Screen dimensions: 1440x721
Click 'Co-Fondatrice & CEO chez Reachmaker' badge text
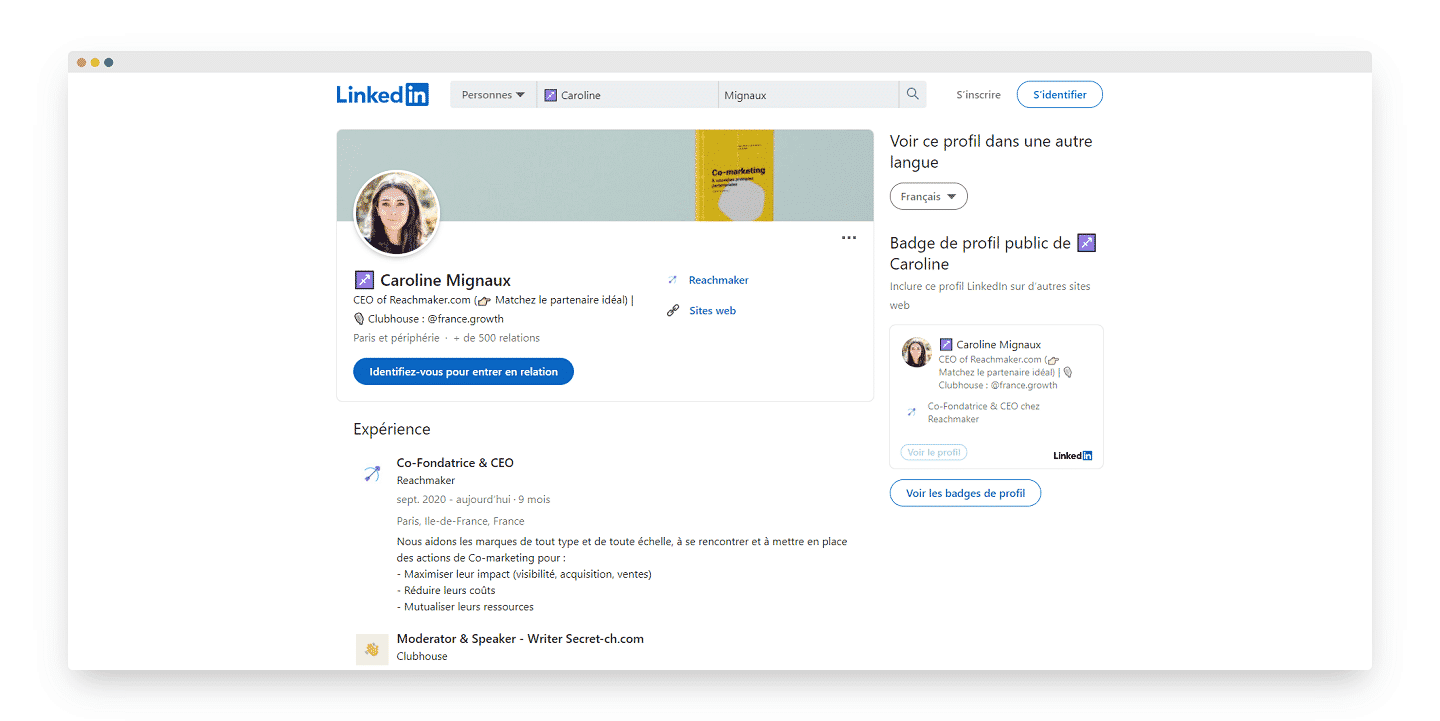tap(984, 413)
